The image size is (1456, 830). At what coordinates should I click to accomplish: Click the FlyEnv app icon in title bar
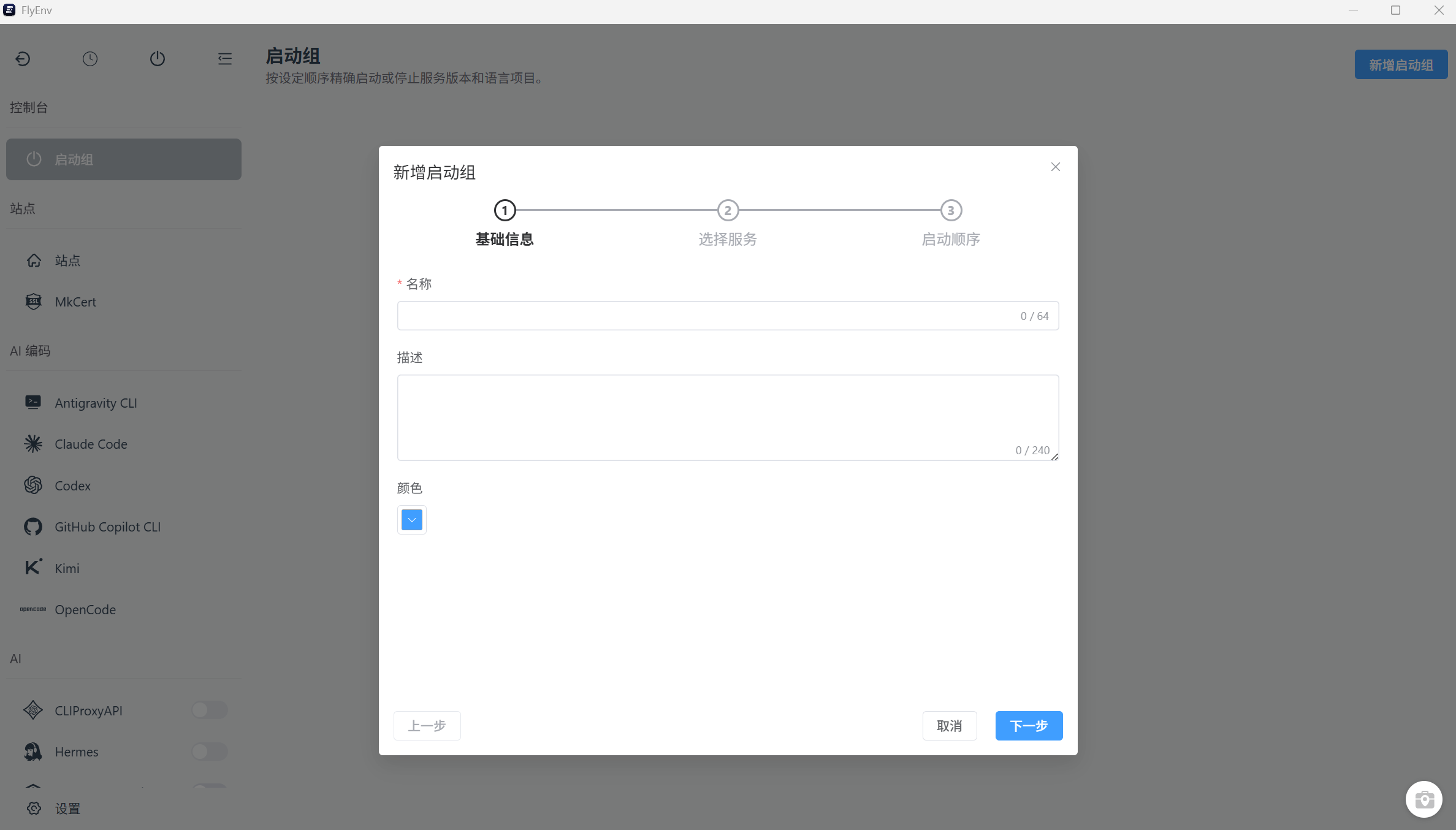(x=9, y=10)
